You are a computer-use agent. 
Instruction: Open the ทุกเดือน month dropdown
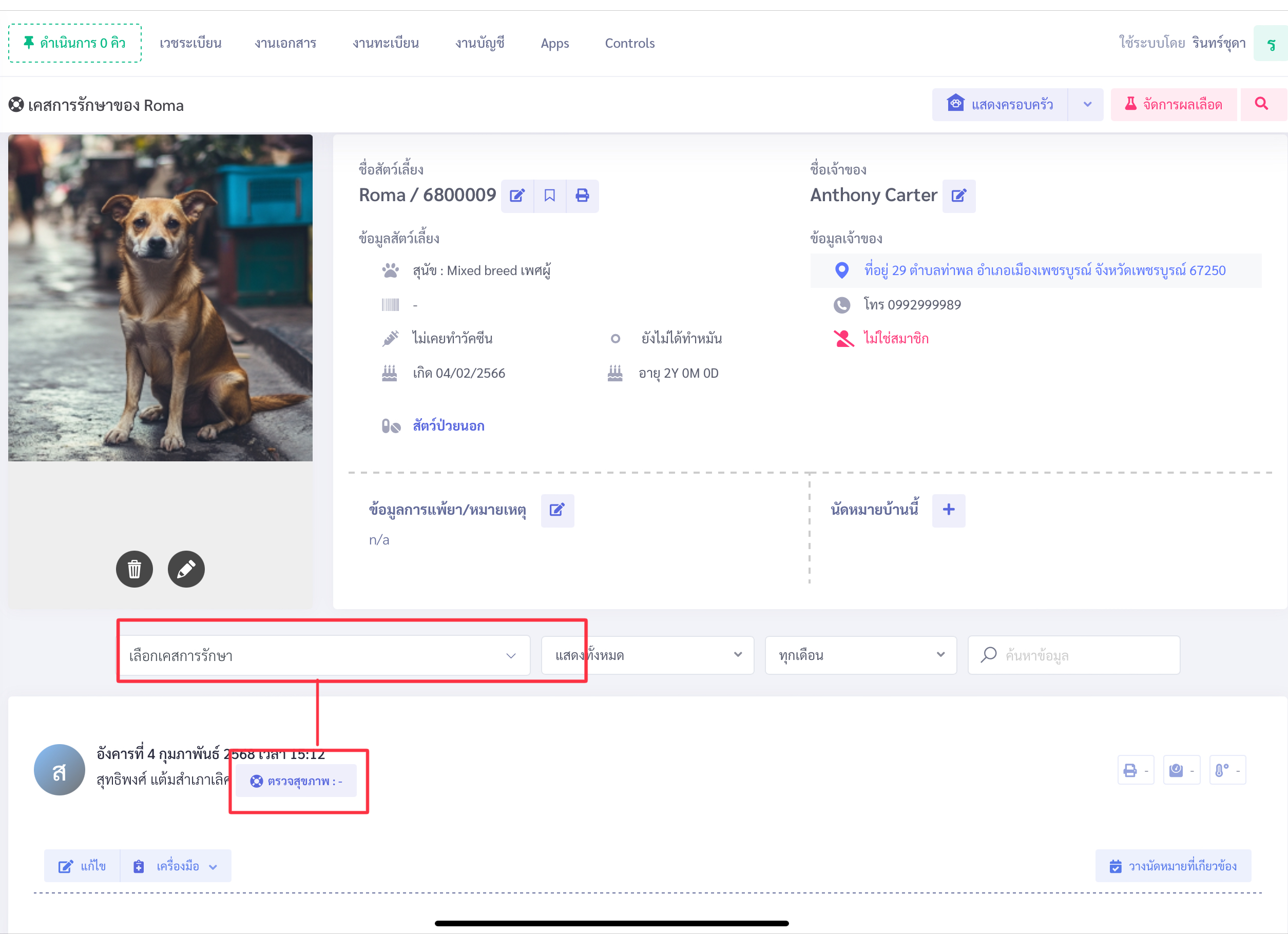[860, 655]
